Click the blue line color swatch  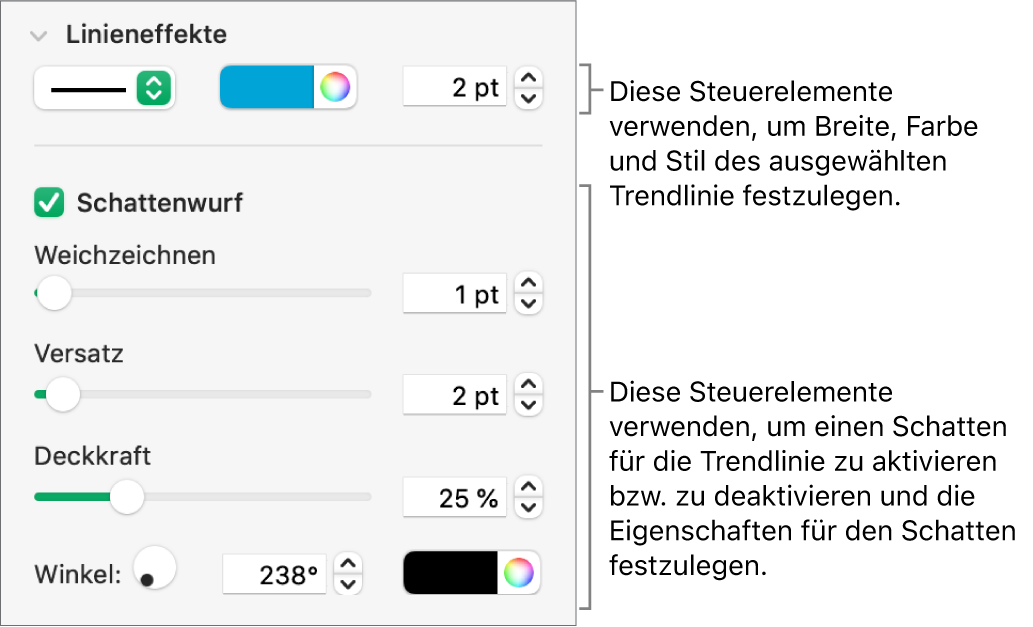(267, 88)
